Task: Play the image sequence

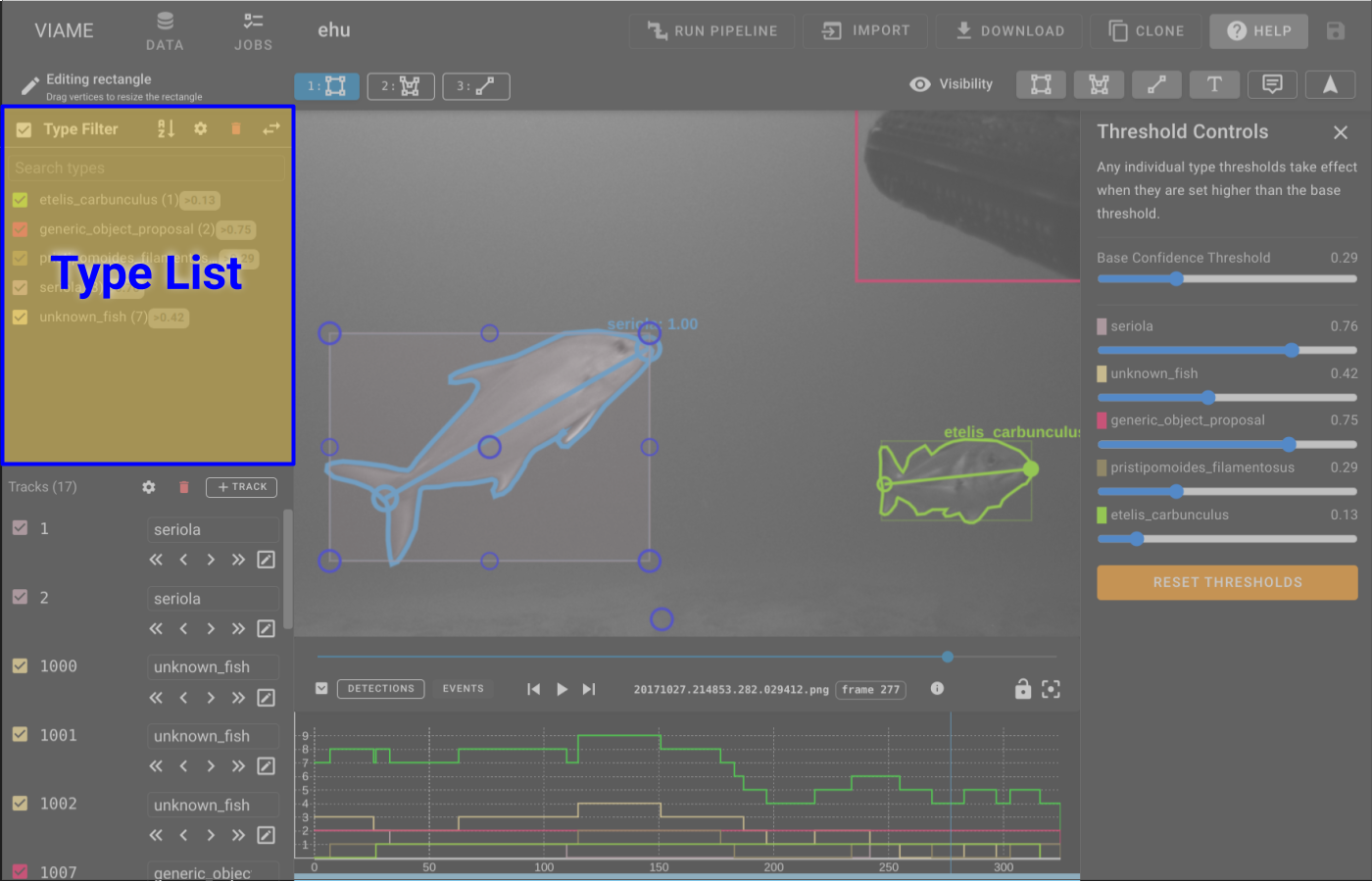Action: coord(562,689)
